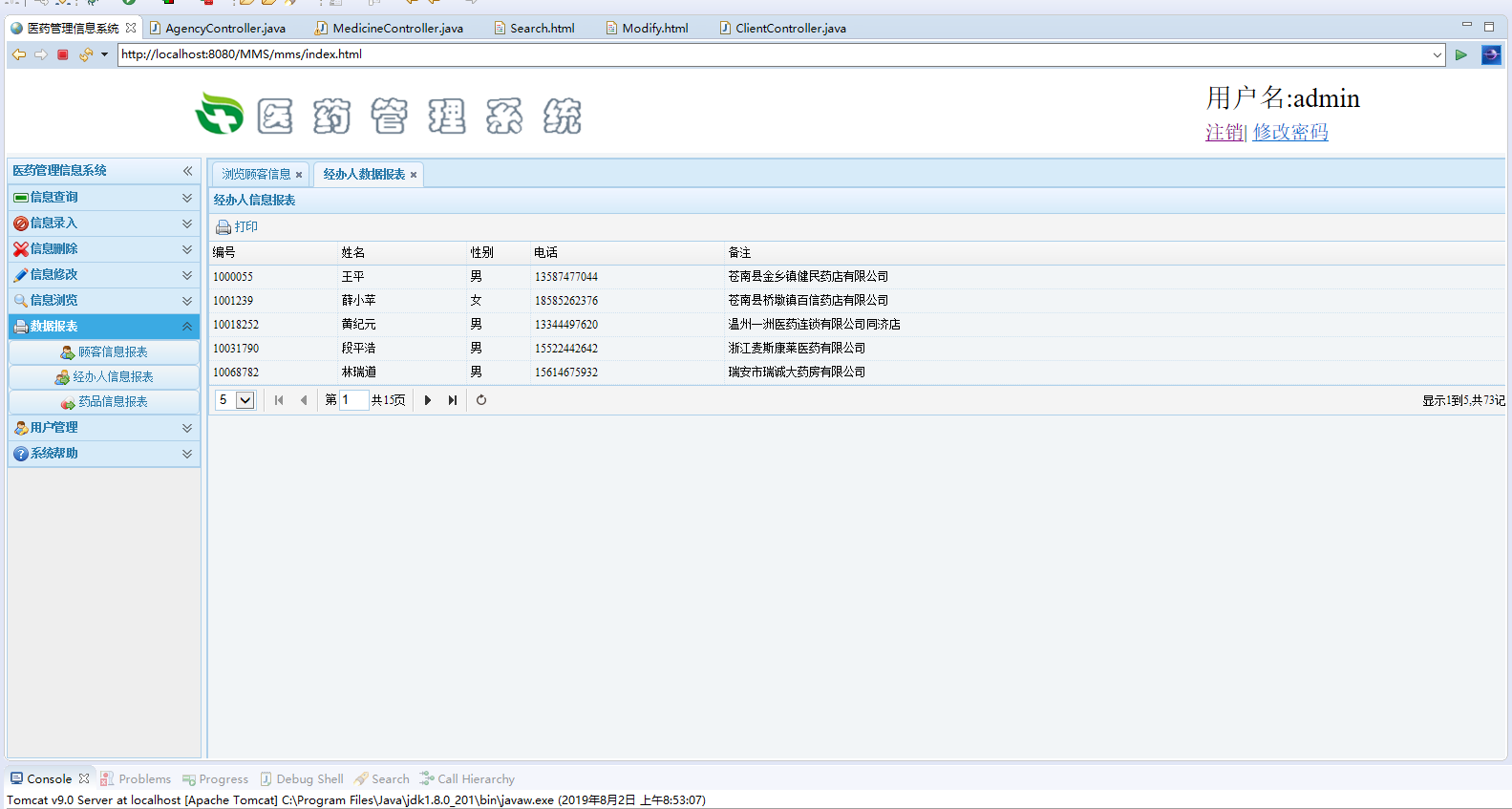The width and height of the screenshot is (1512, 809).
Task: Click the 注销 logout link
Action: click(1224, 132)
